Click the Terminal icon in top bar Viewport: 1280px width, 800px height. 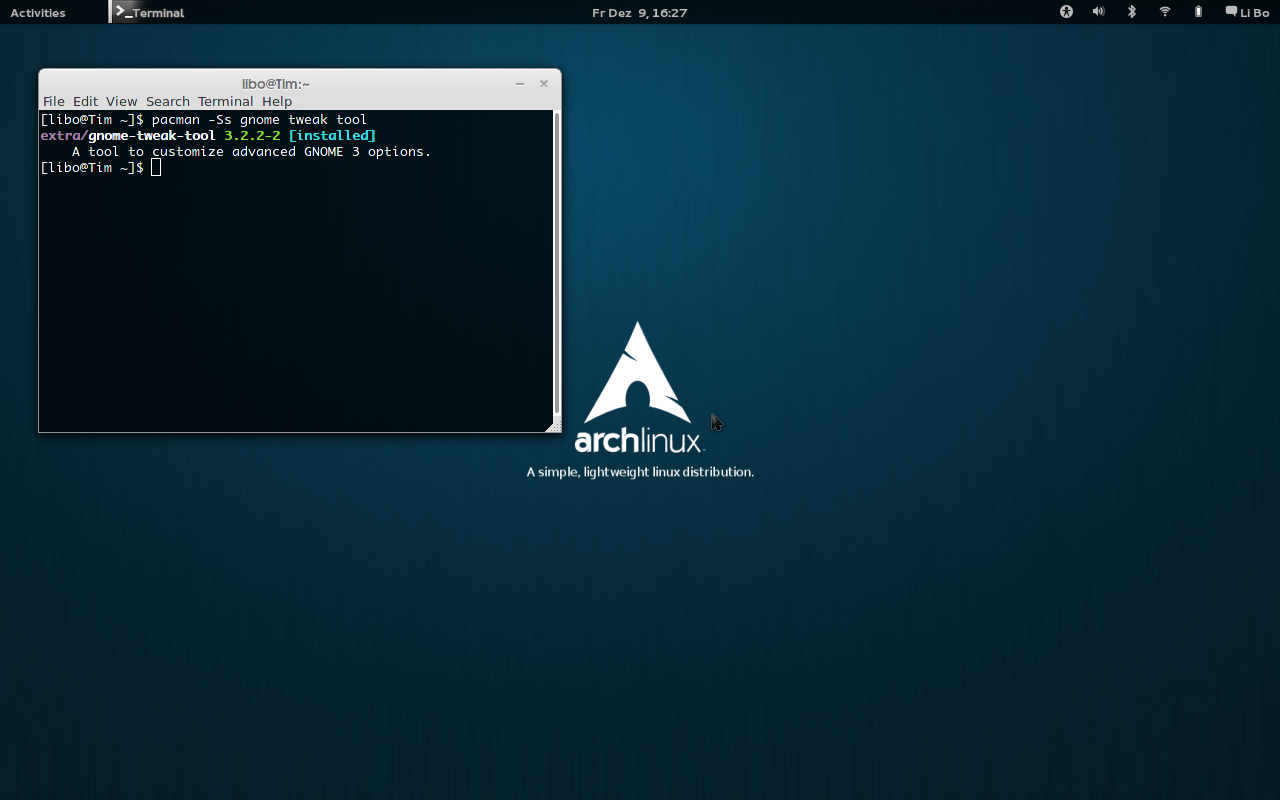point(123,12)
